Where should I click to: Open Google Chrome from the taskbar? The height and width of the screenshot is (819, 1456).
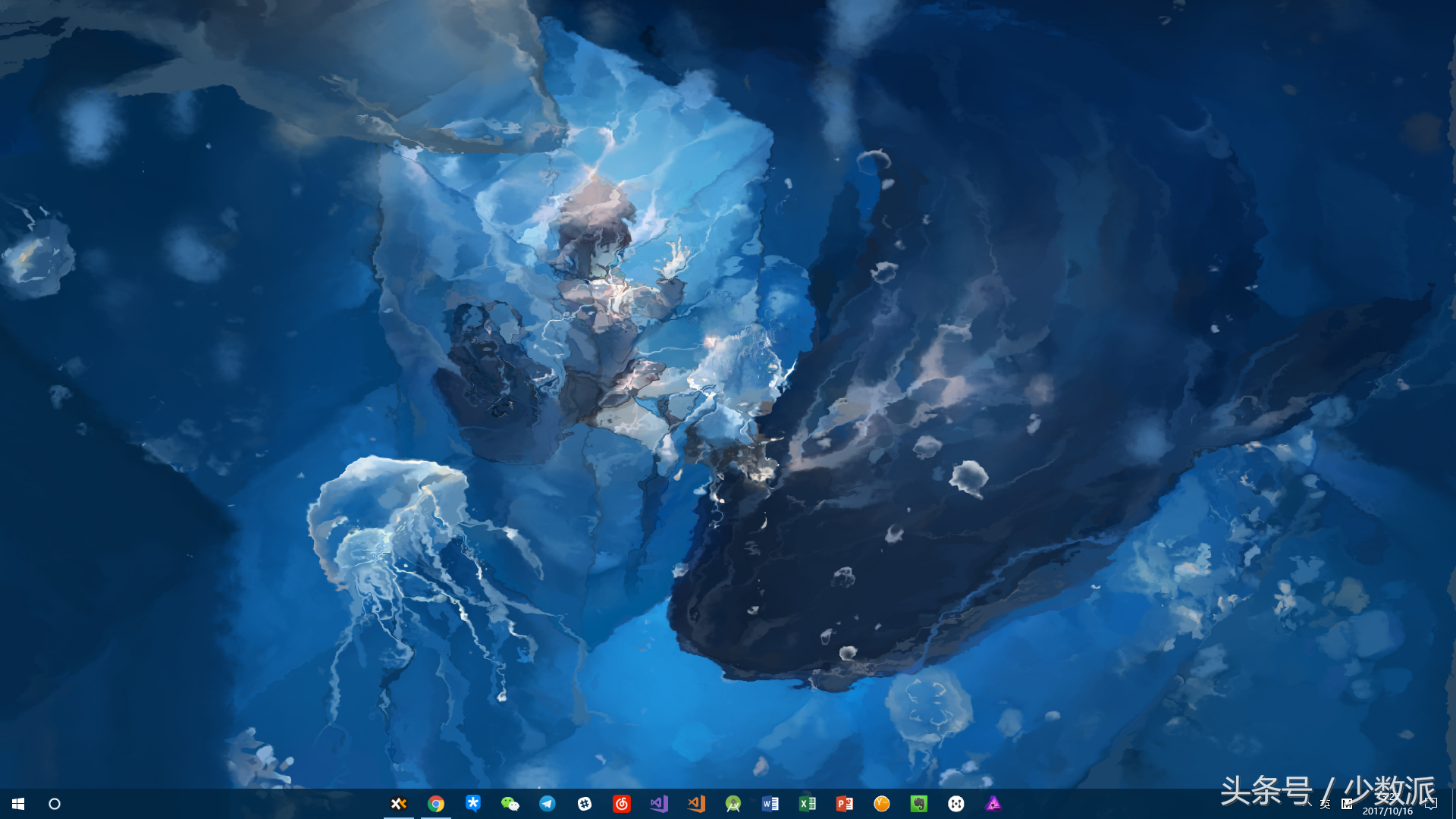click(436, 804)
